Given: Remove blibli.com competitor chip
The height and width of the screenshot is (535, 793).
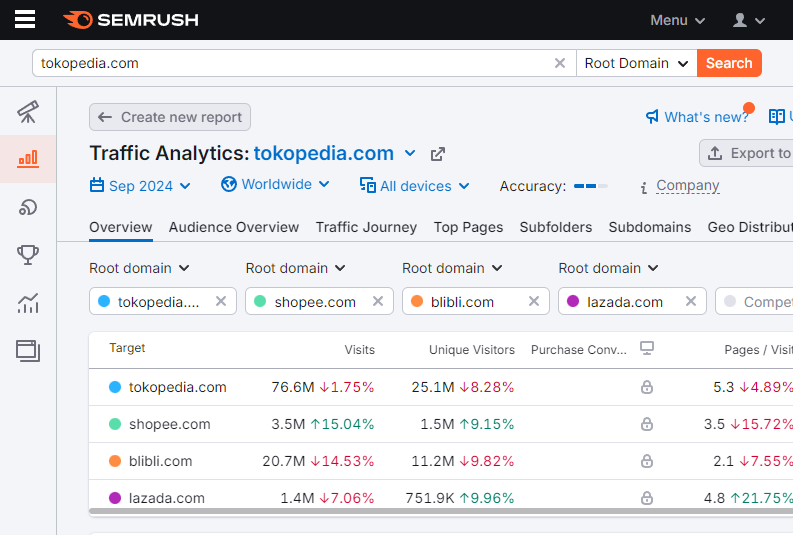Looking at the screenshot, I should (534, 301).
